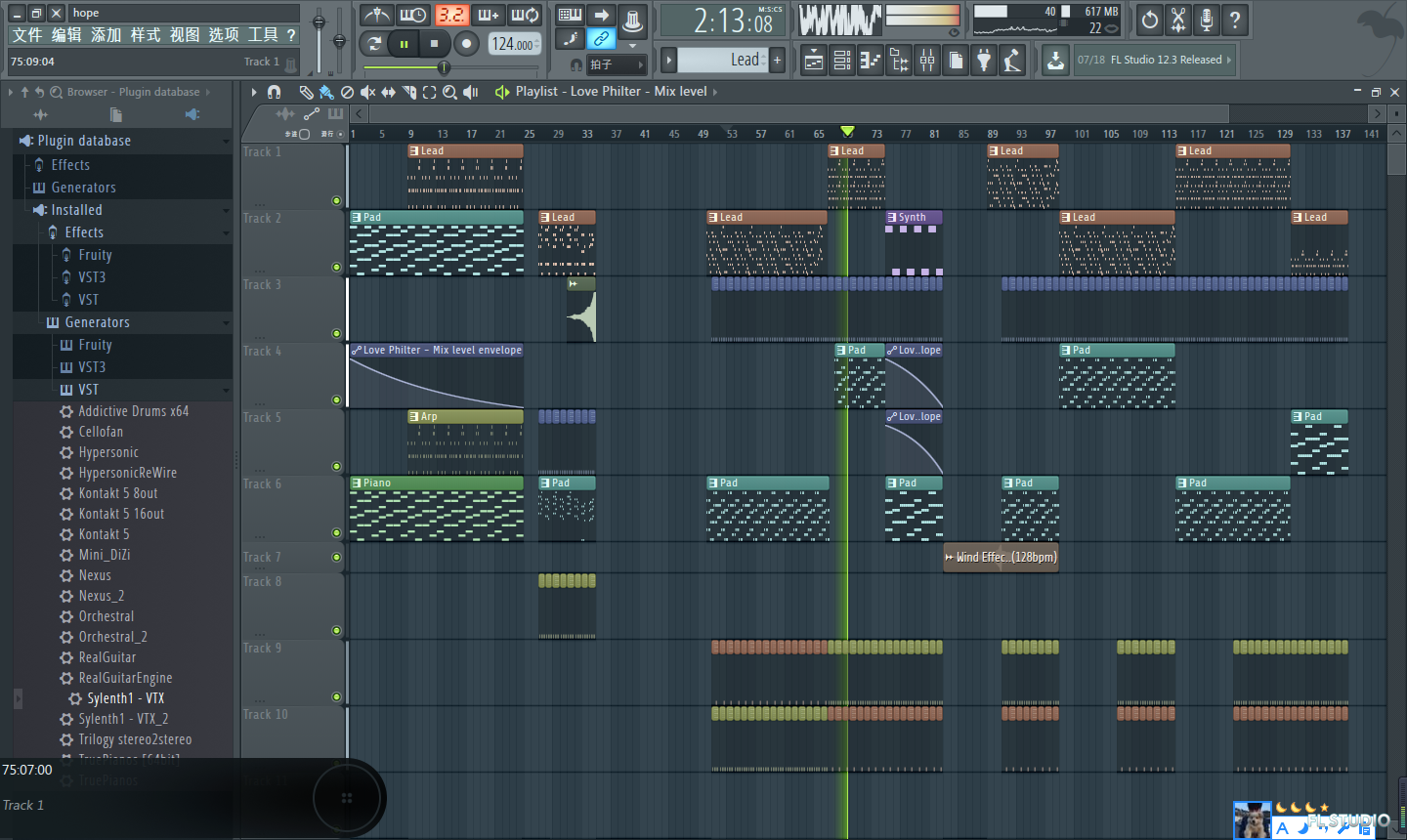This screenshot has width=1407, height=840.
Task: Mute Track 2 with green dot
Action: point(337,267)
